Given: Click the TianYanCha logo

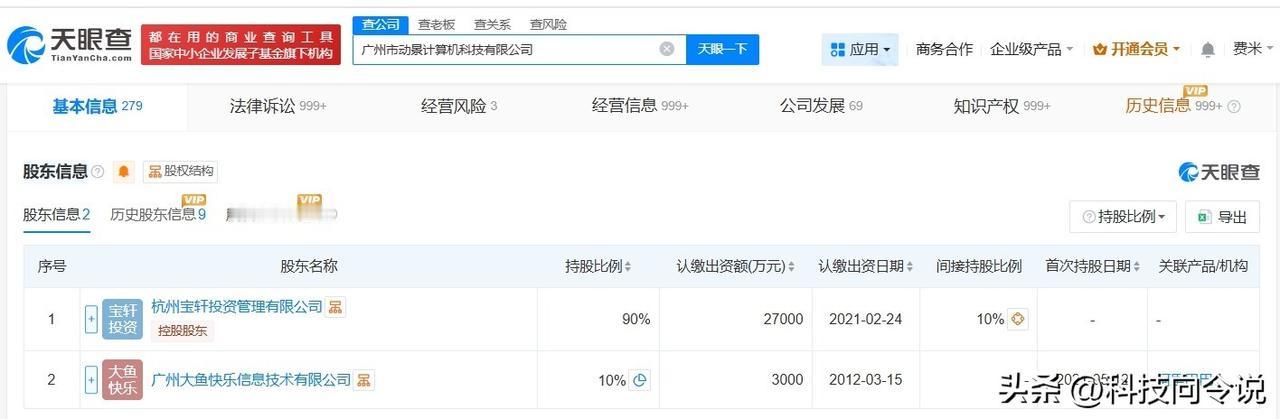Looking at the screenshot, I should coord(70,44).
